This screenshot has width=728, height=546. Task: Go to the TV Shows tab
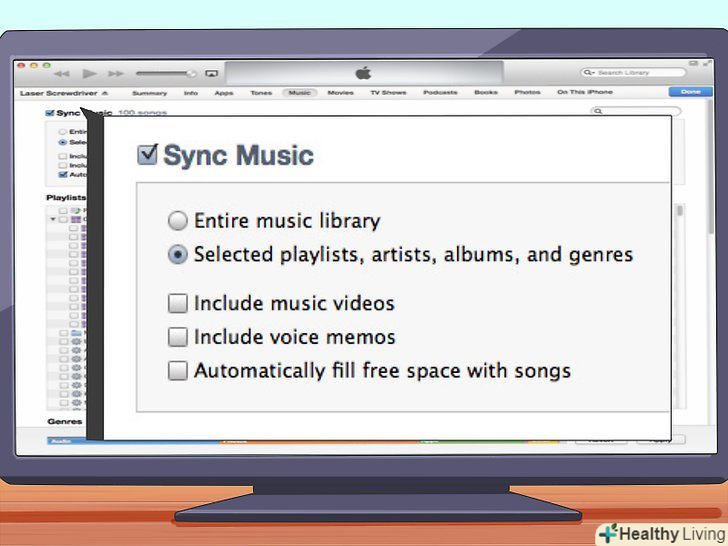coord(388,93)
